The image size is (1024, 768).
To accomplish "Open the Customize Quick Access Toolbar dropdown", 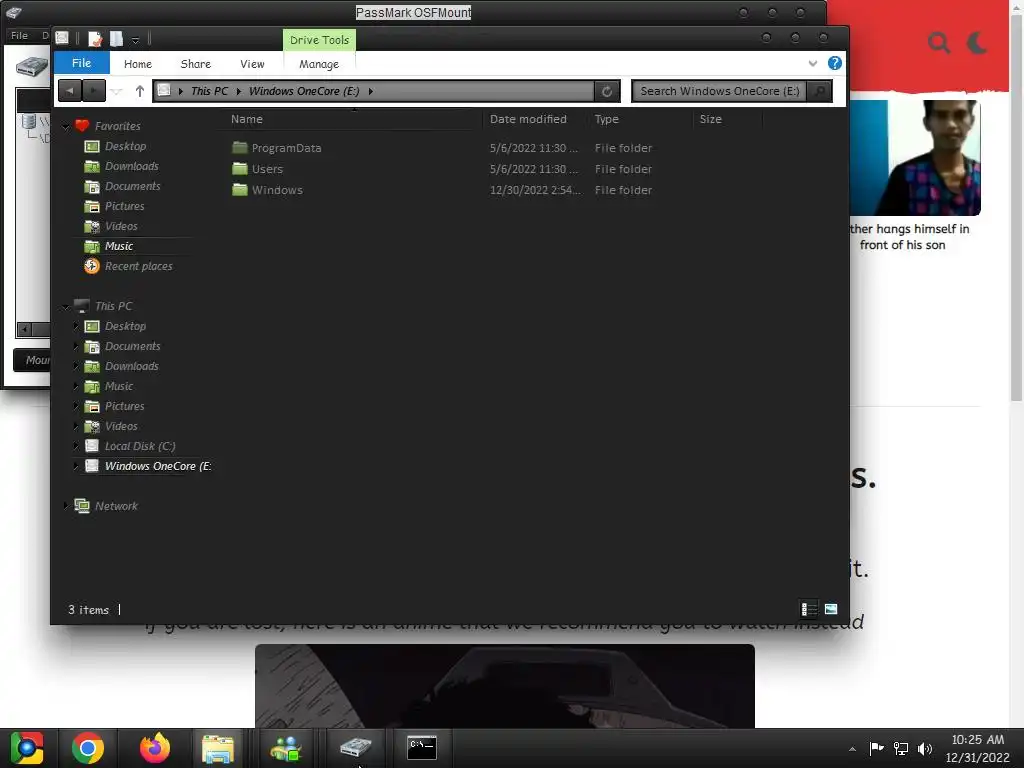I will tap(135, 40).
